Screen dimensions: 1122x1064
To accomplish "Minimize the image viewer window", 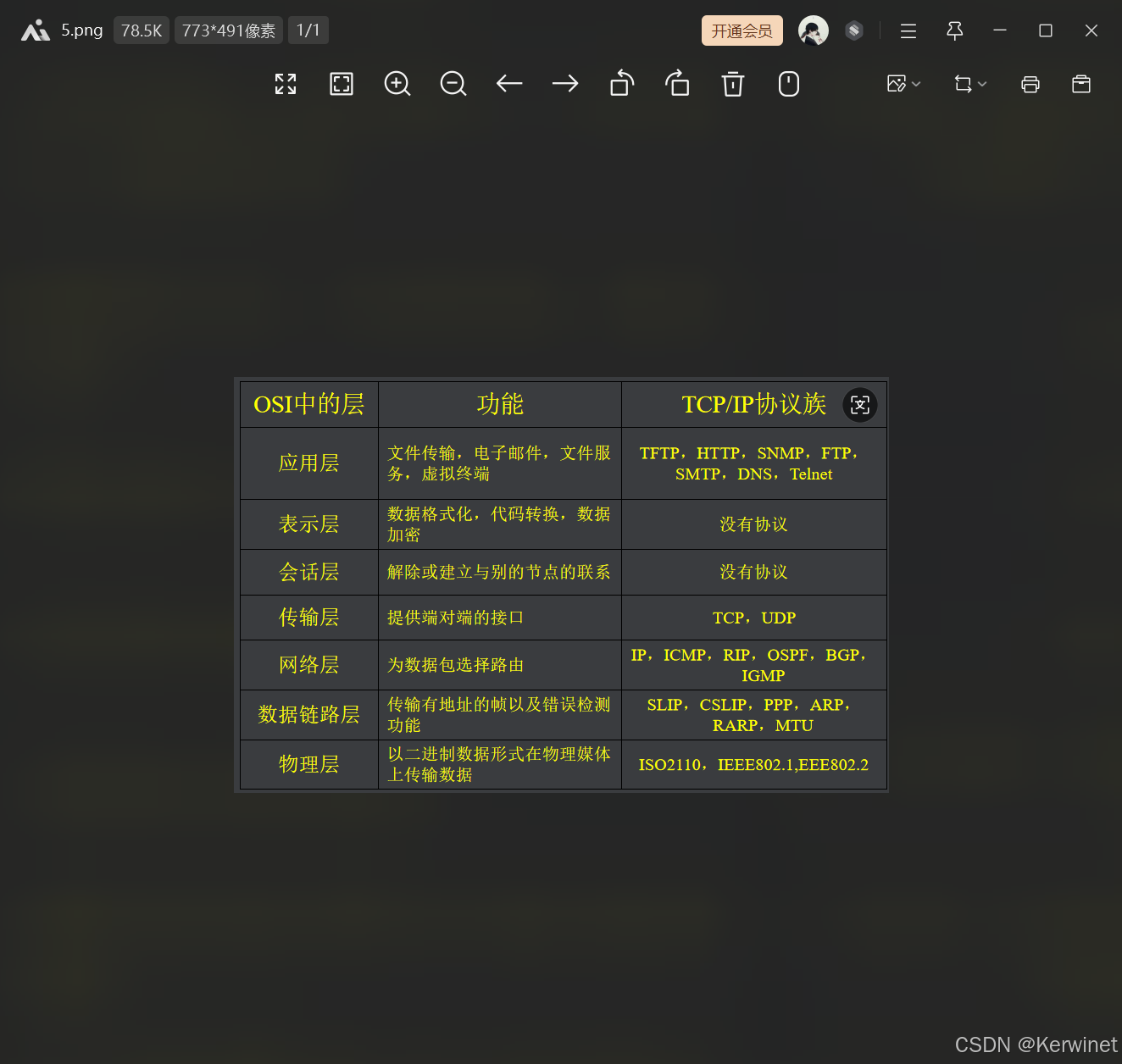I will (x=1000, y=30).
